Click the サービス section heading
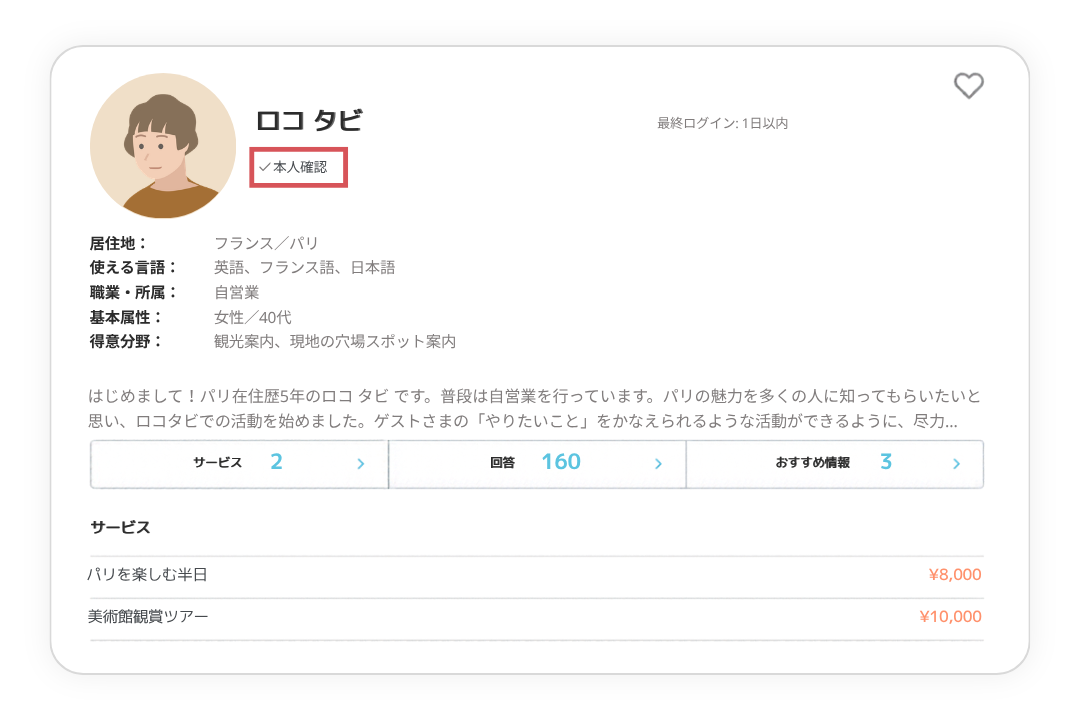This screenshot has width=1080, height=720. [x=121, y=527]
